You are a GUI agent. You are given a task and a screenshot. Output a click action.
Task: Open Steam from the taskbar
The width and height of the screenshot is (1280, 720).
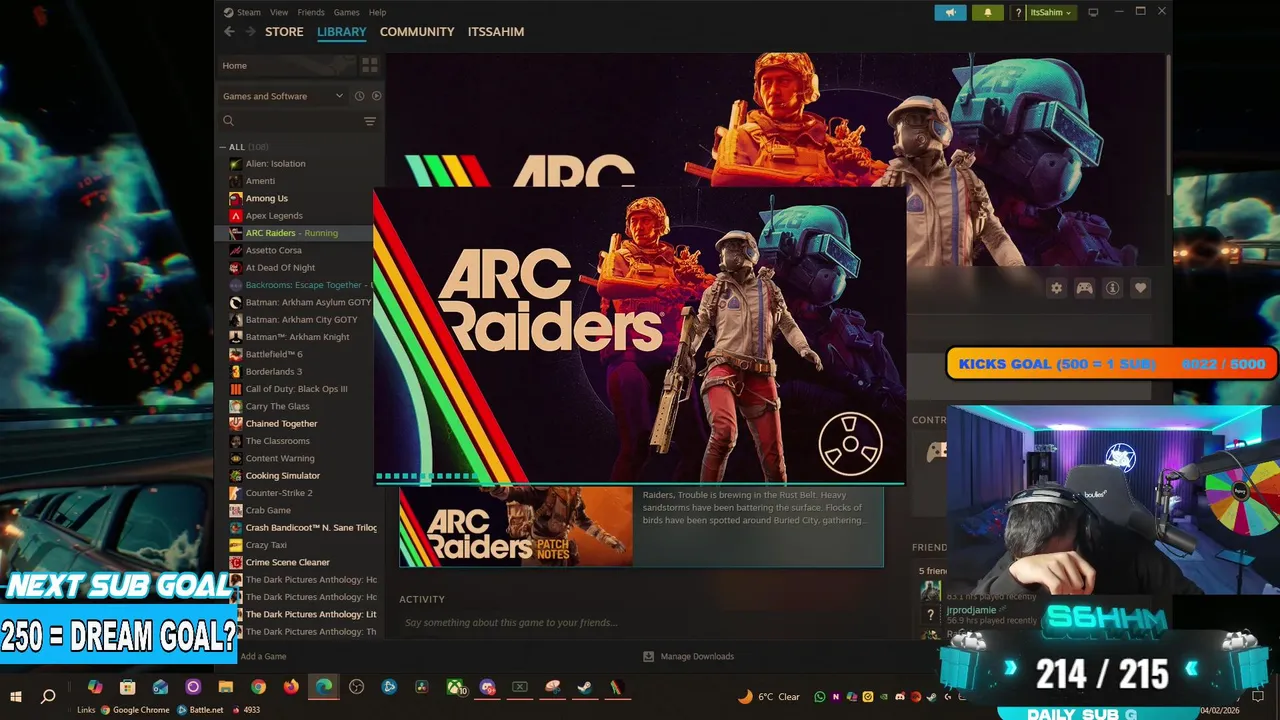pos(585,688)
